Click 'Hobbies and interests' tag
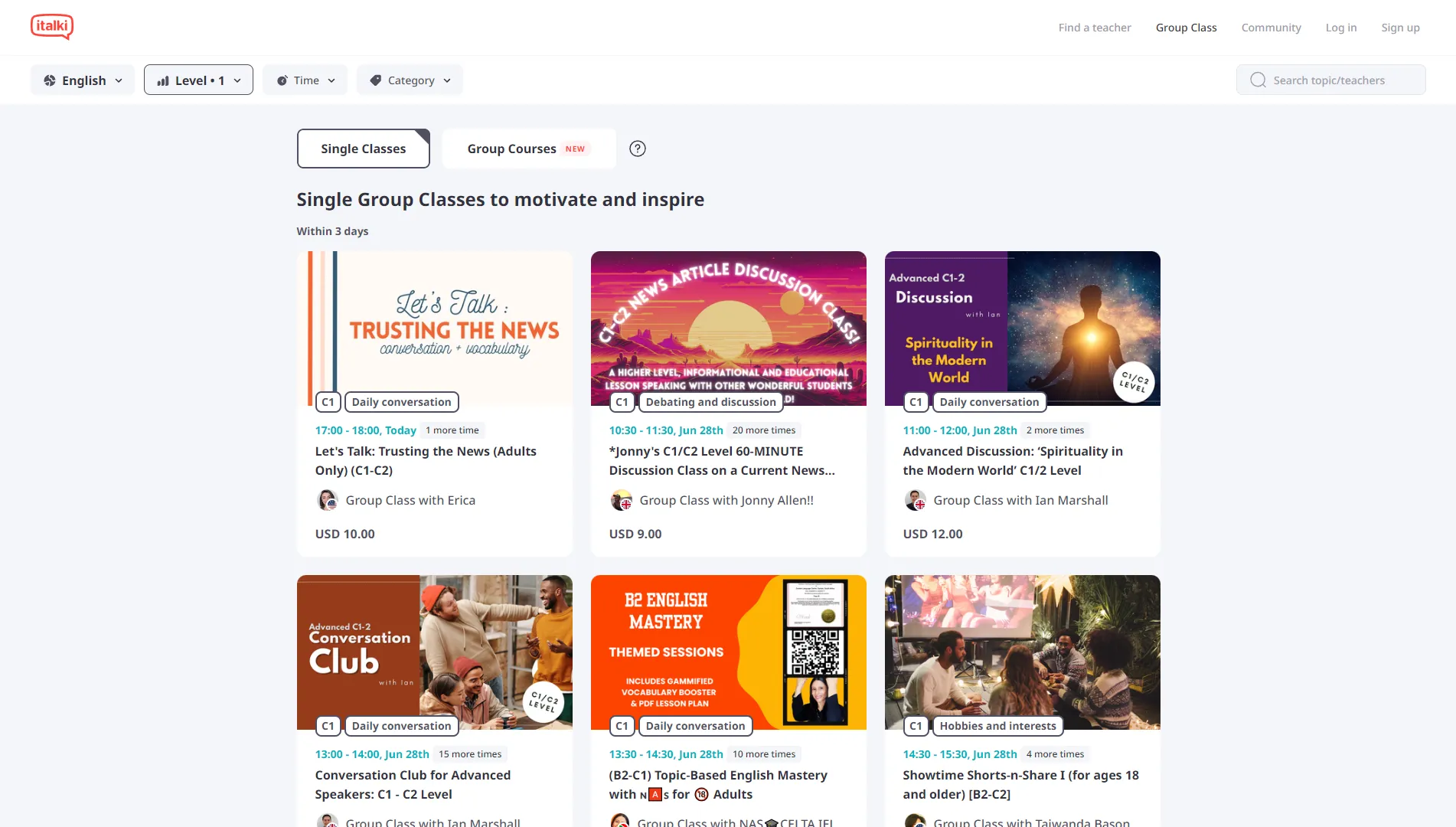This screenshot has height=827, width=1456. (998, 726)
